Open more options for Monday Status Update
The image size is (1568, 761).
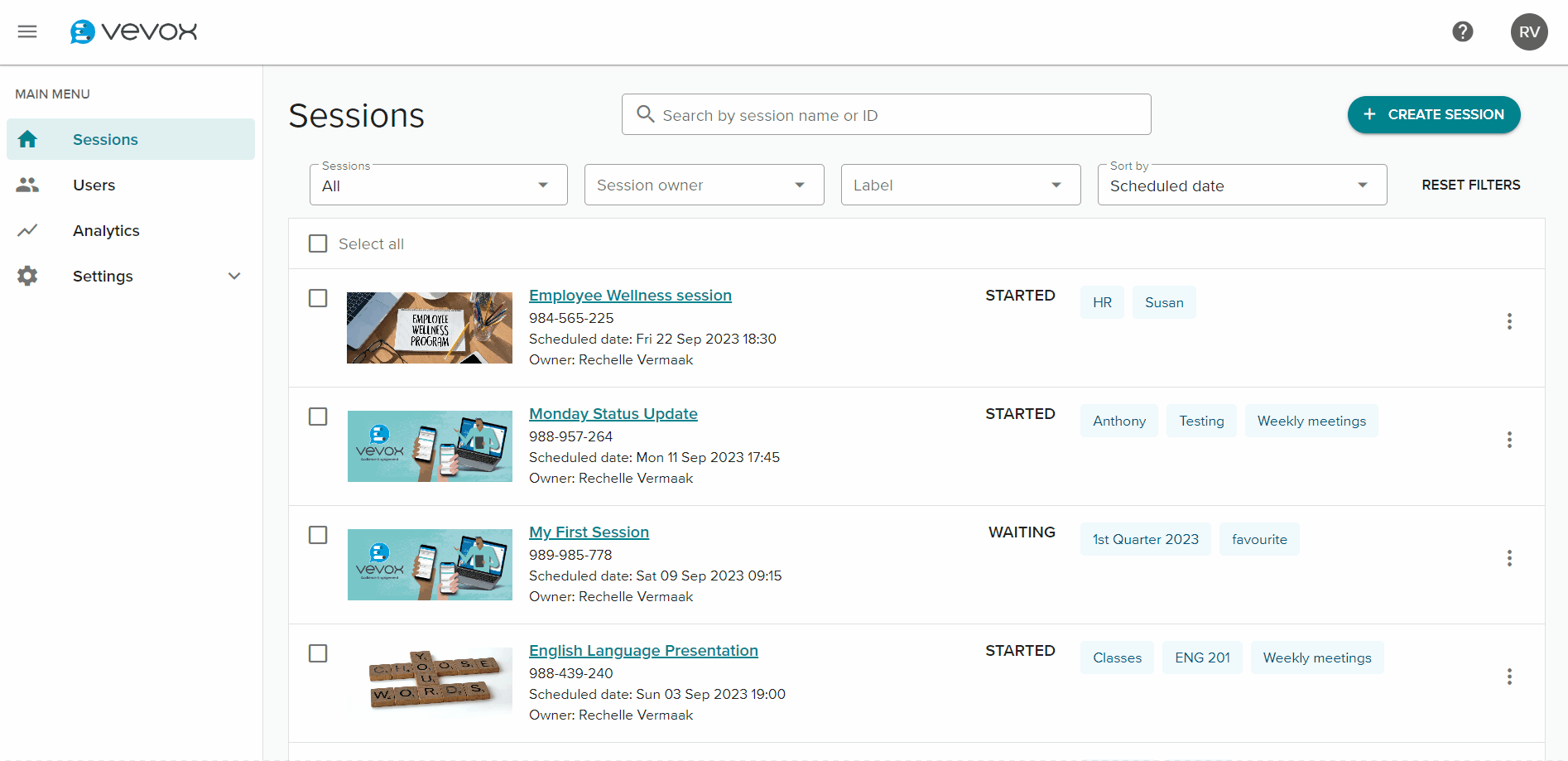1509,440
